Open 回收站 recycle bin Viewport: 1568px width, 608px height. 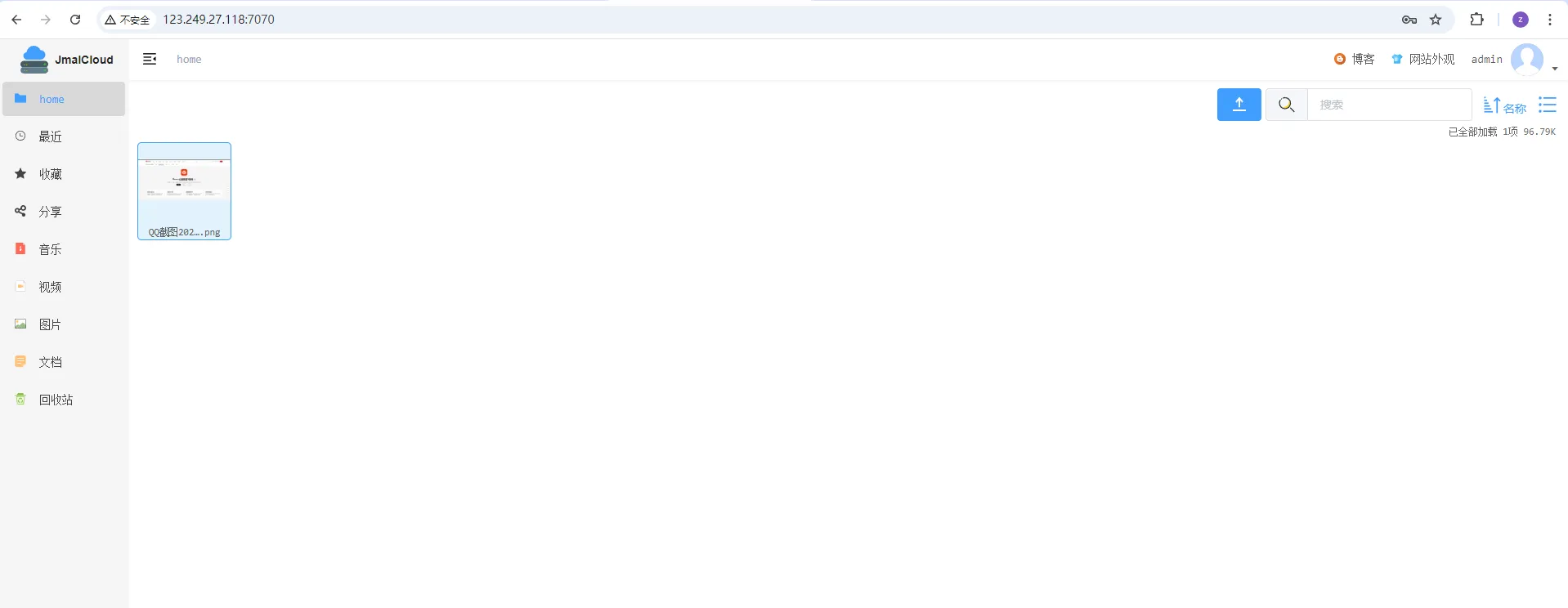coord(64,400)
